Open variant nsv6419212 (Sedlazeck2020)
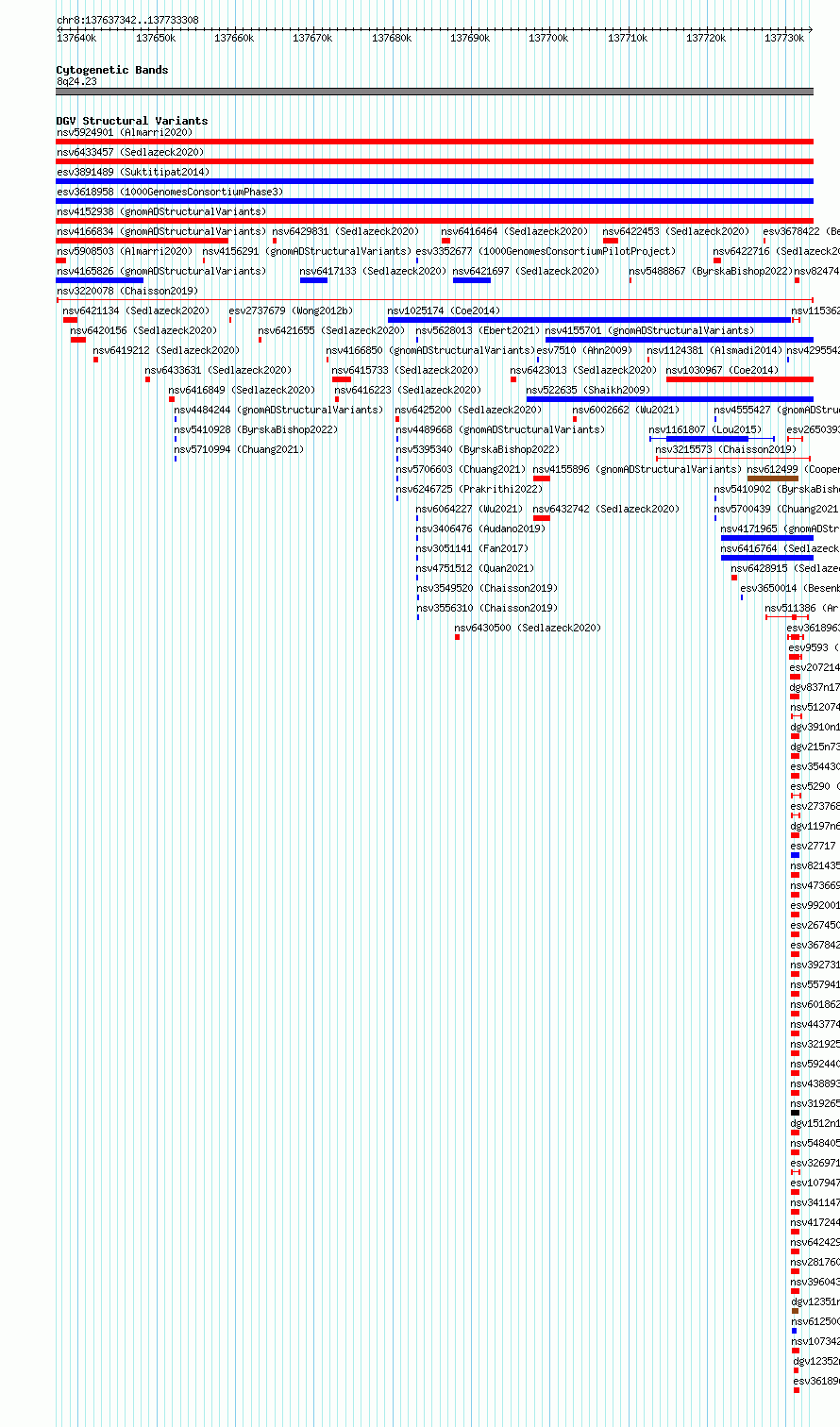The height and width of the screenshot is (1427, 840). coord(166,350)
